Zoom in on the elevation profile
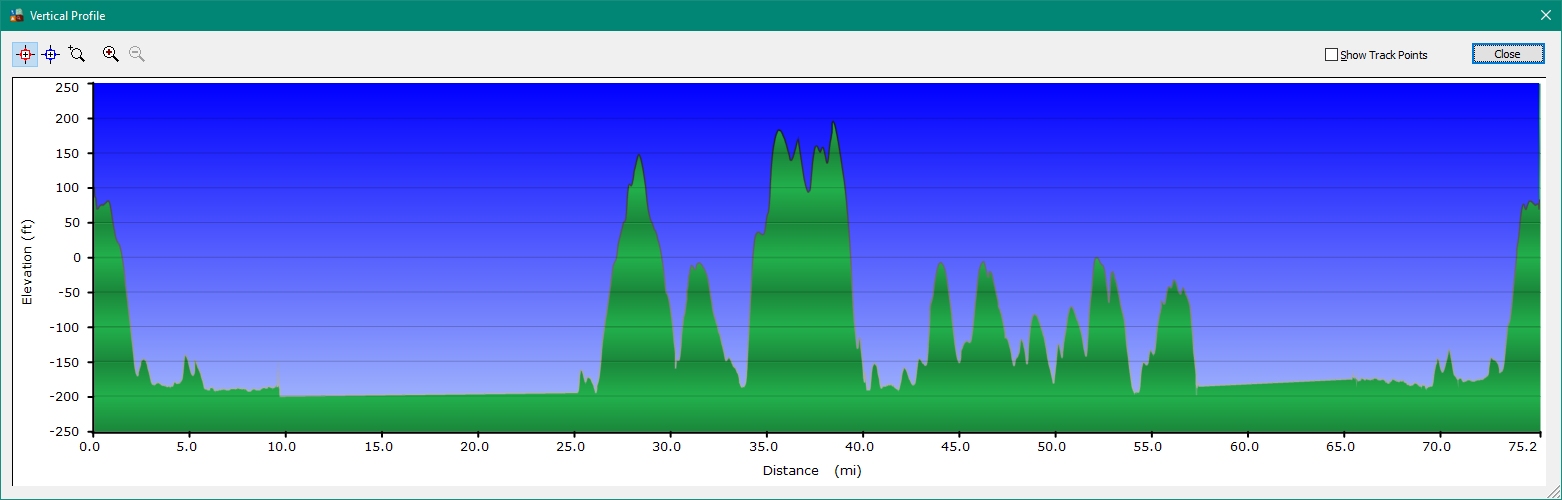The height and width of the screenshot is (500, 1562). 111,55
